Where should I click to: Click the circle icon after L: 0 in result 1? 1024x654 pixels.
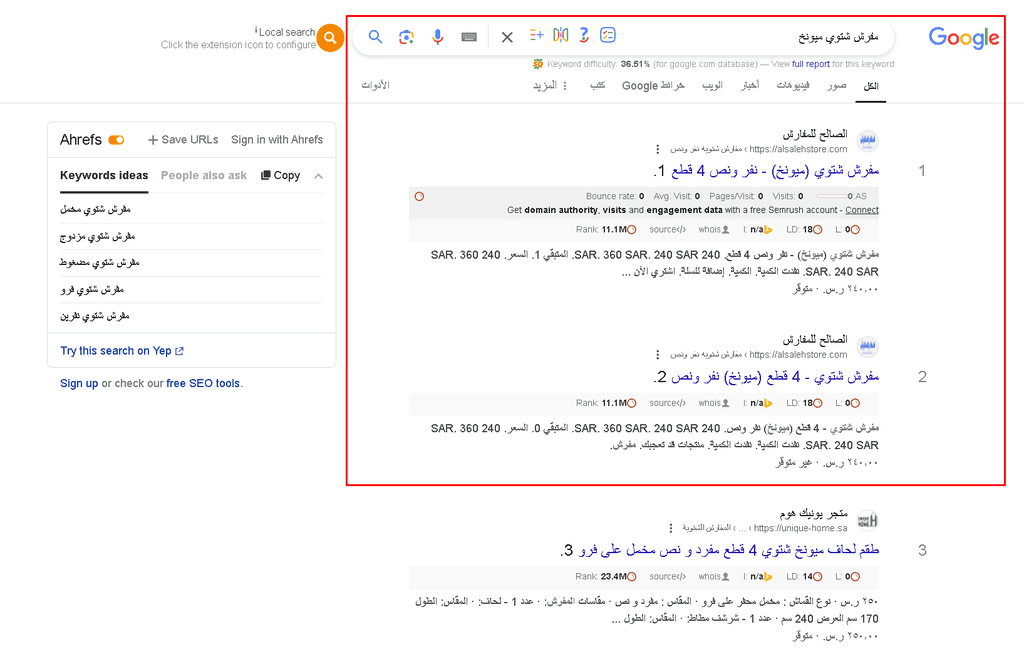[x=856, y=230]
